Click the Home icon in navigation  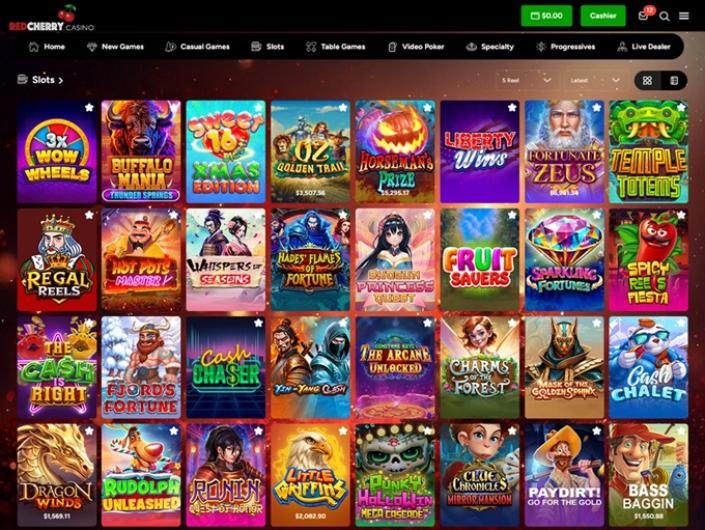tap(34, 47)
